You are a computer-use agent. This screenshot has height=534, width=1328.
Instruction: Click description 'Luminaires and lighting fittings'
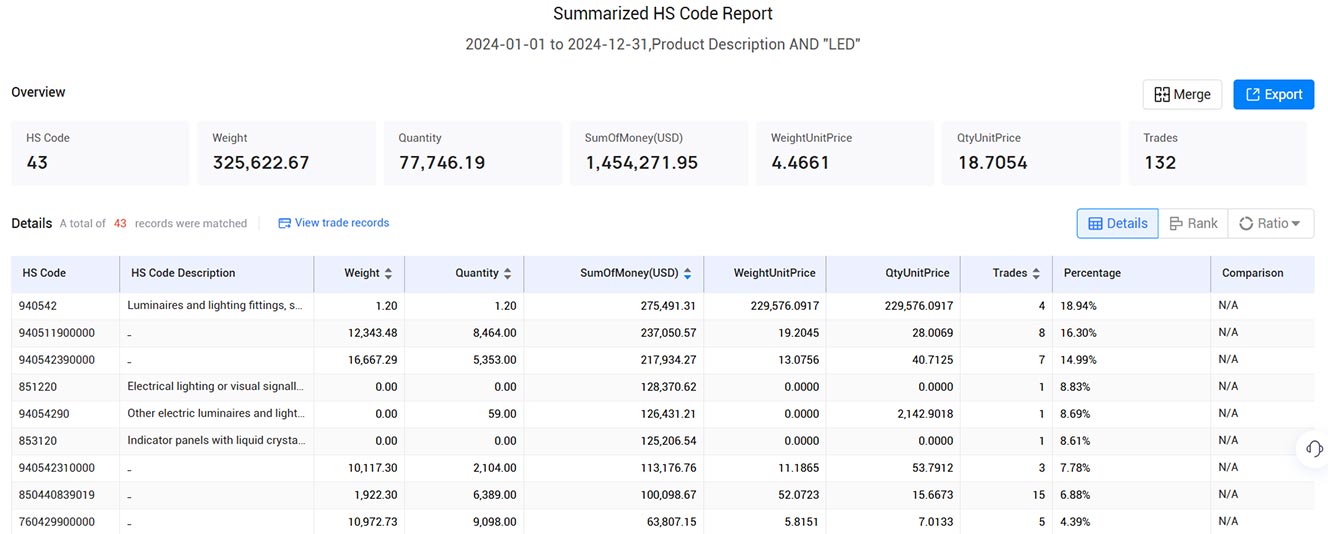[214, 306]
